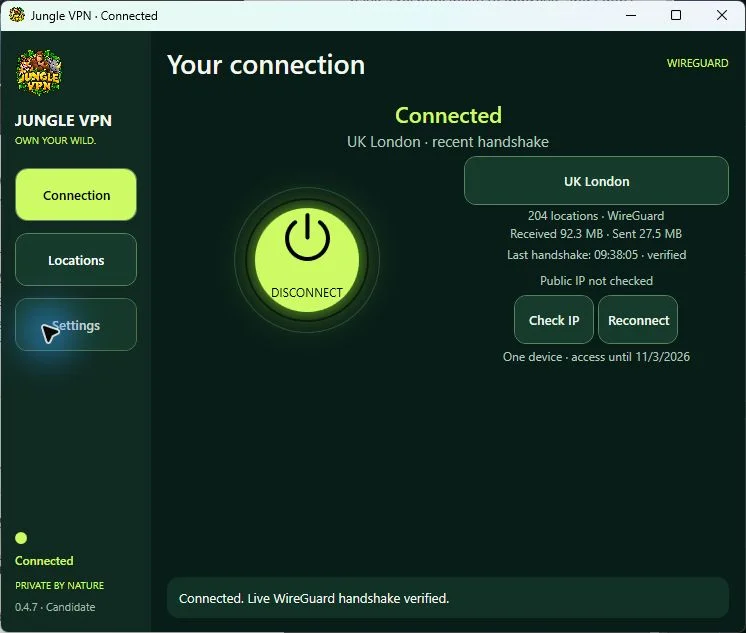
Task: Click the Check IP button
Action: point(554,320)
